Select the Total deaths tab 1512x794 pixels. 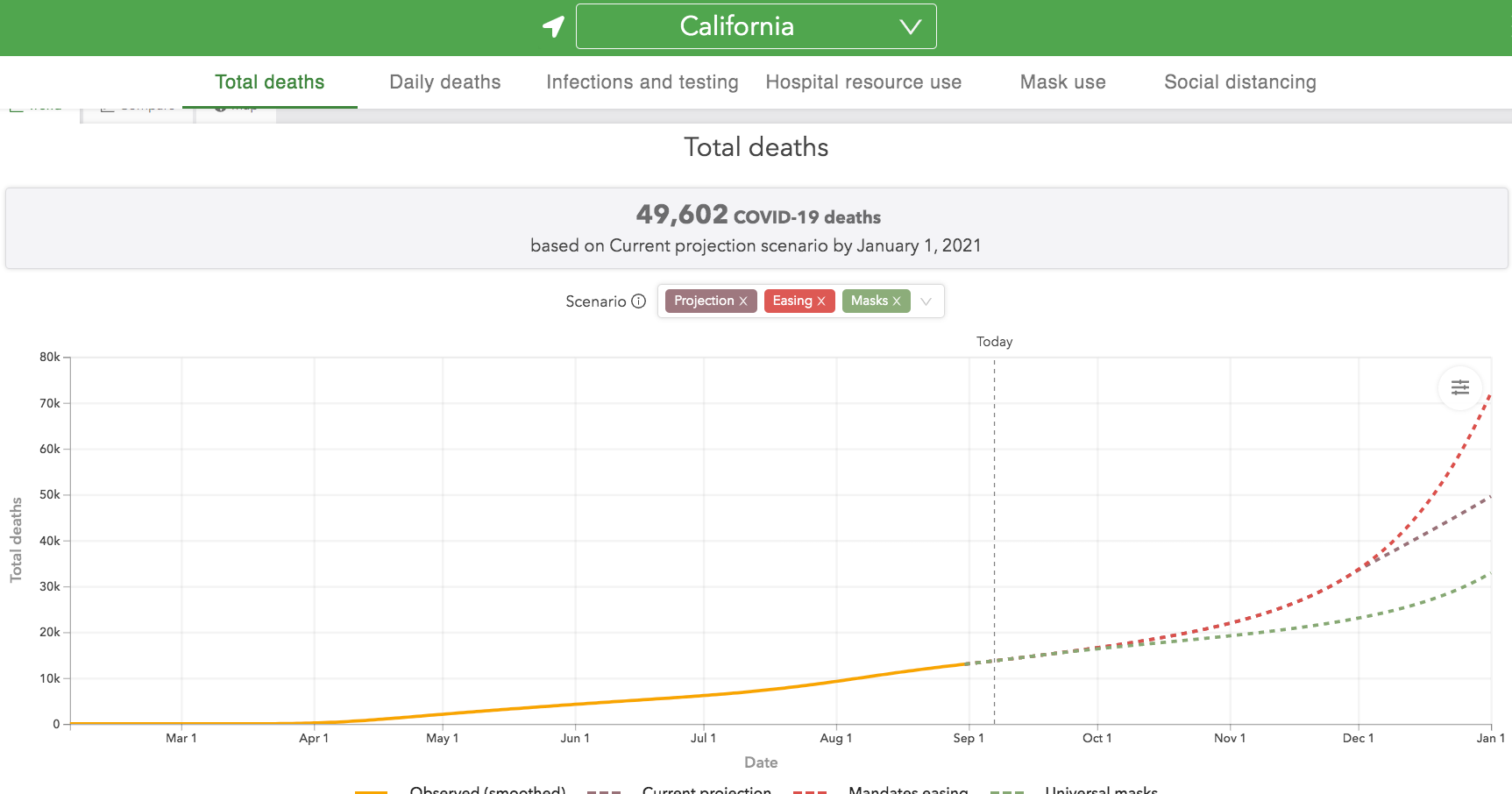(270, 82)
